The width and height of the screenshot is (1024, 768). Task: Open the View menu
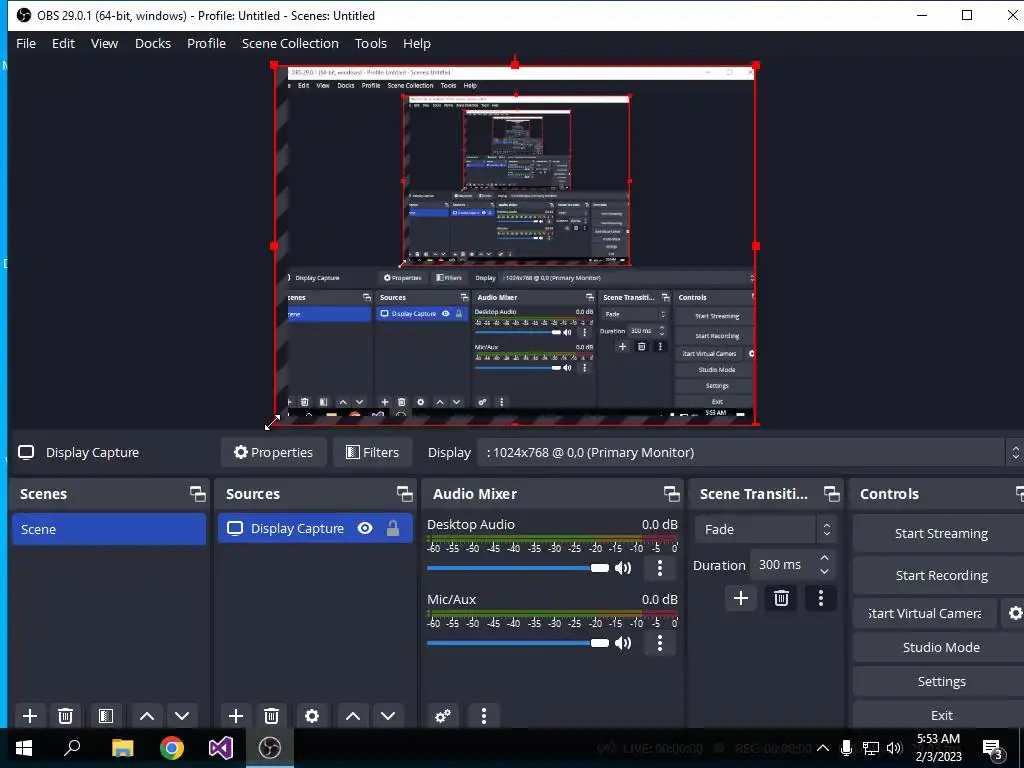coord(104,43)
